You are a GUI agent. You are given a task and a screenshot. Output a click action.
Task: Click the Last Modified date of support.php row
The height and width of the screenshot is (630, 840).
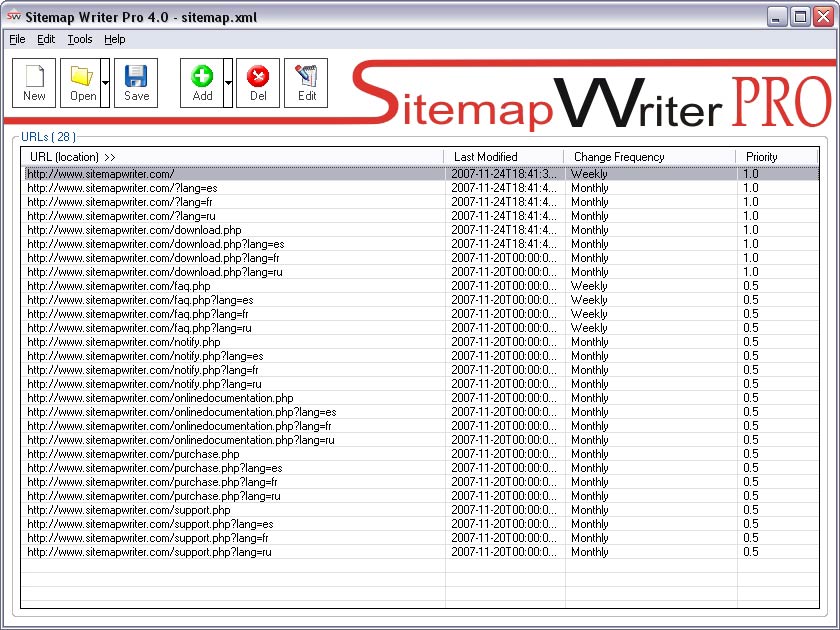point(504,510)
